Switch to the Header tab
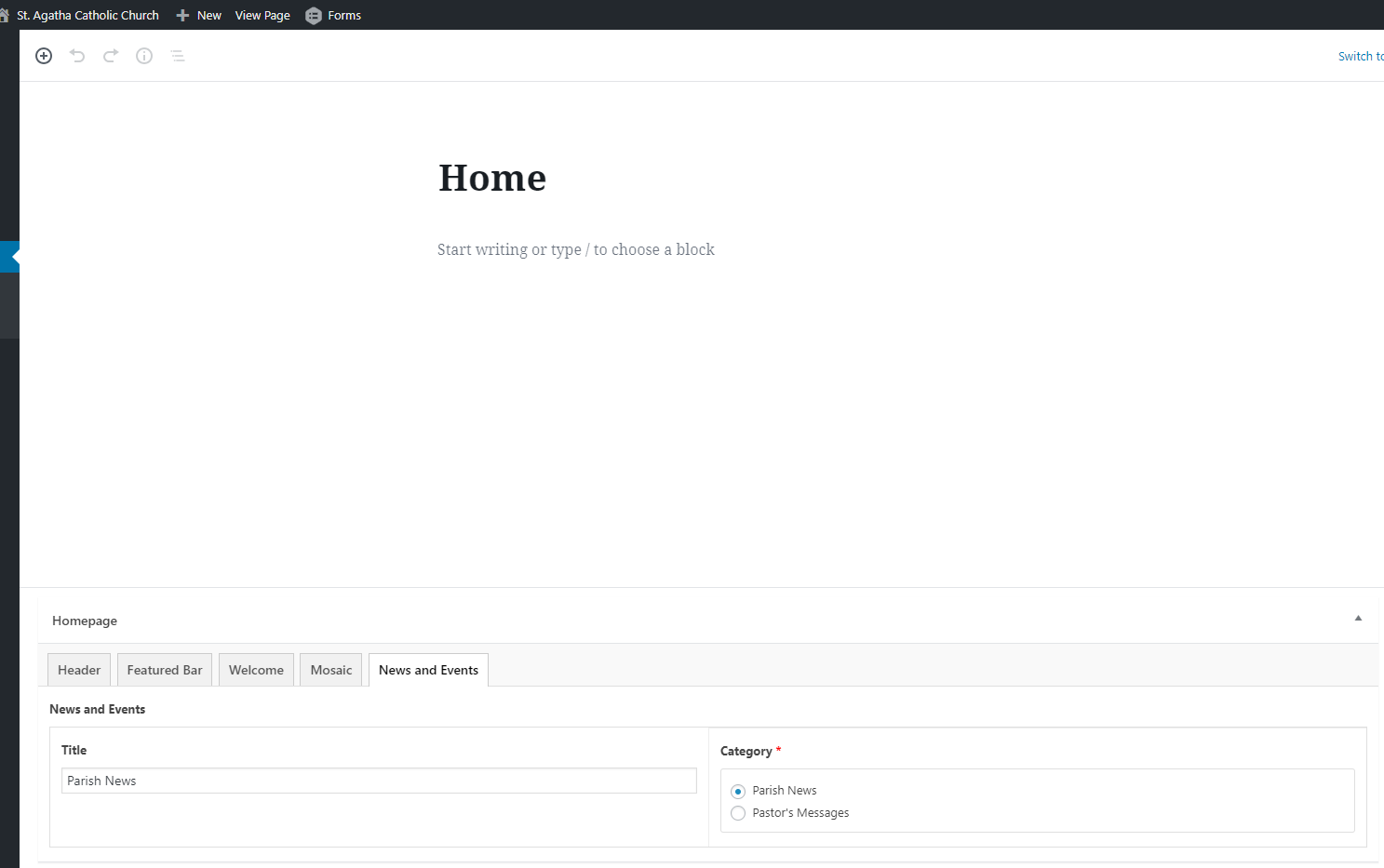Viewport: 1384px width, 868px height. pos(79,670)
